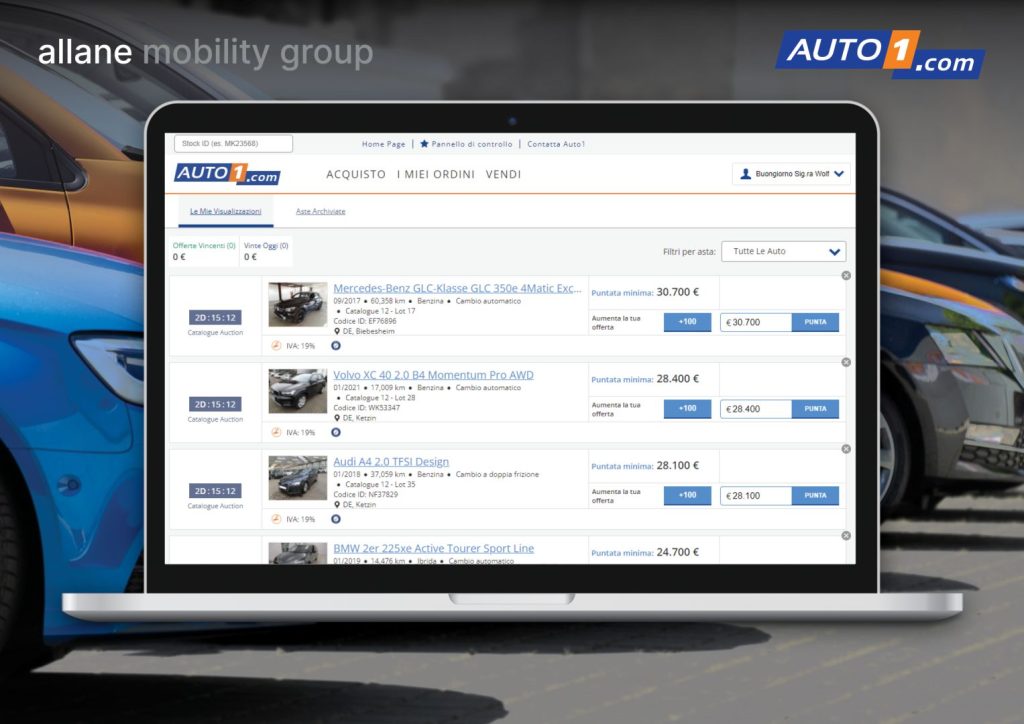Click +100 to raise the Audi A4 bid
The width and height of the screenshot is (1024, 724).
[x=687, y=496]
